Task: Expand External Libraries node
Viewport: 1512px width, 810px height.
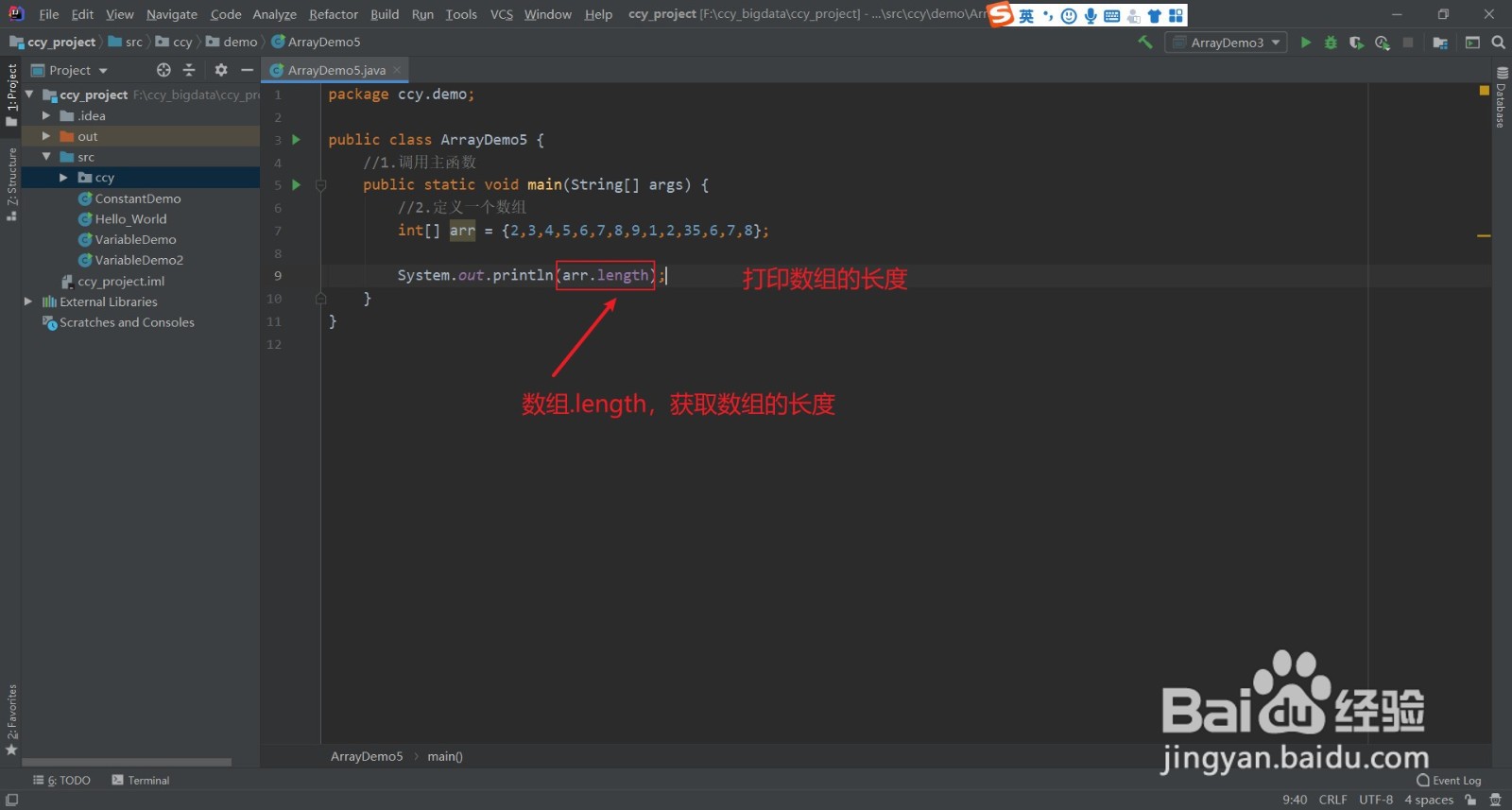Action: (x=28, y=302)
